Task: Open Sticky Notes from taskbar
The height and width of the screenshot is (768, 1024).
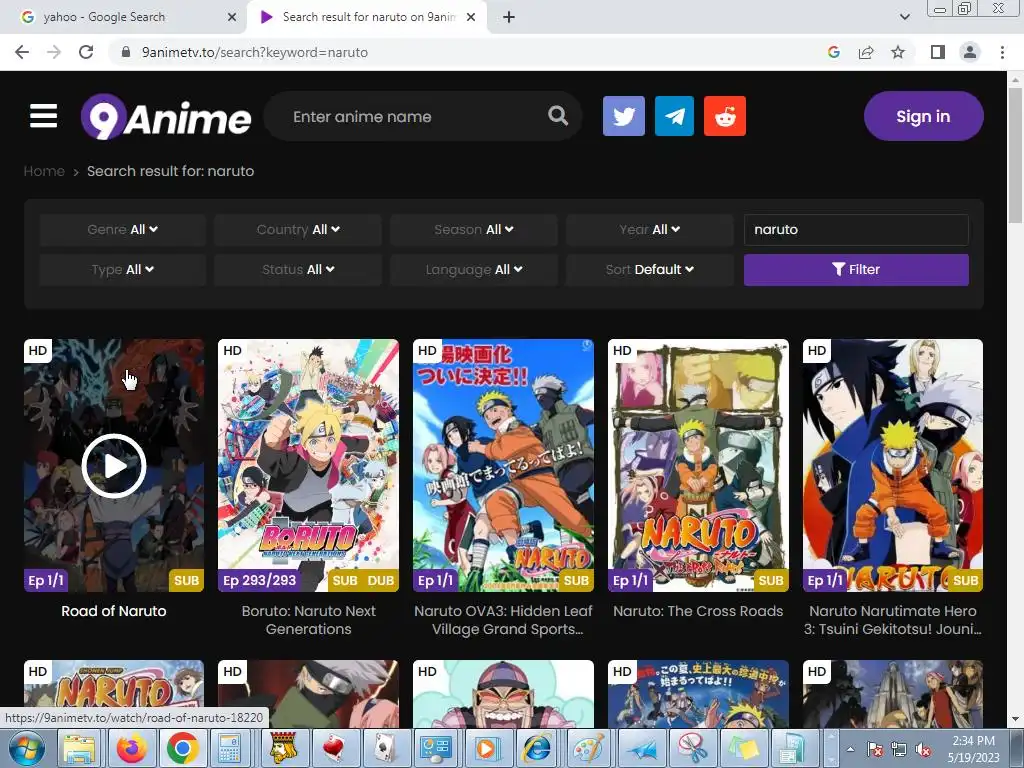Action: (743, 749)
